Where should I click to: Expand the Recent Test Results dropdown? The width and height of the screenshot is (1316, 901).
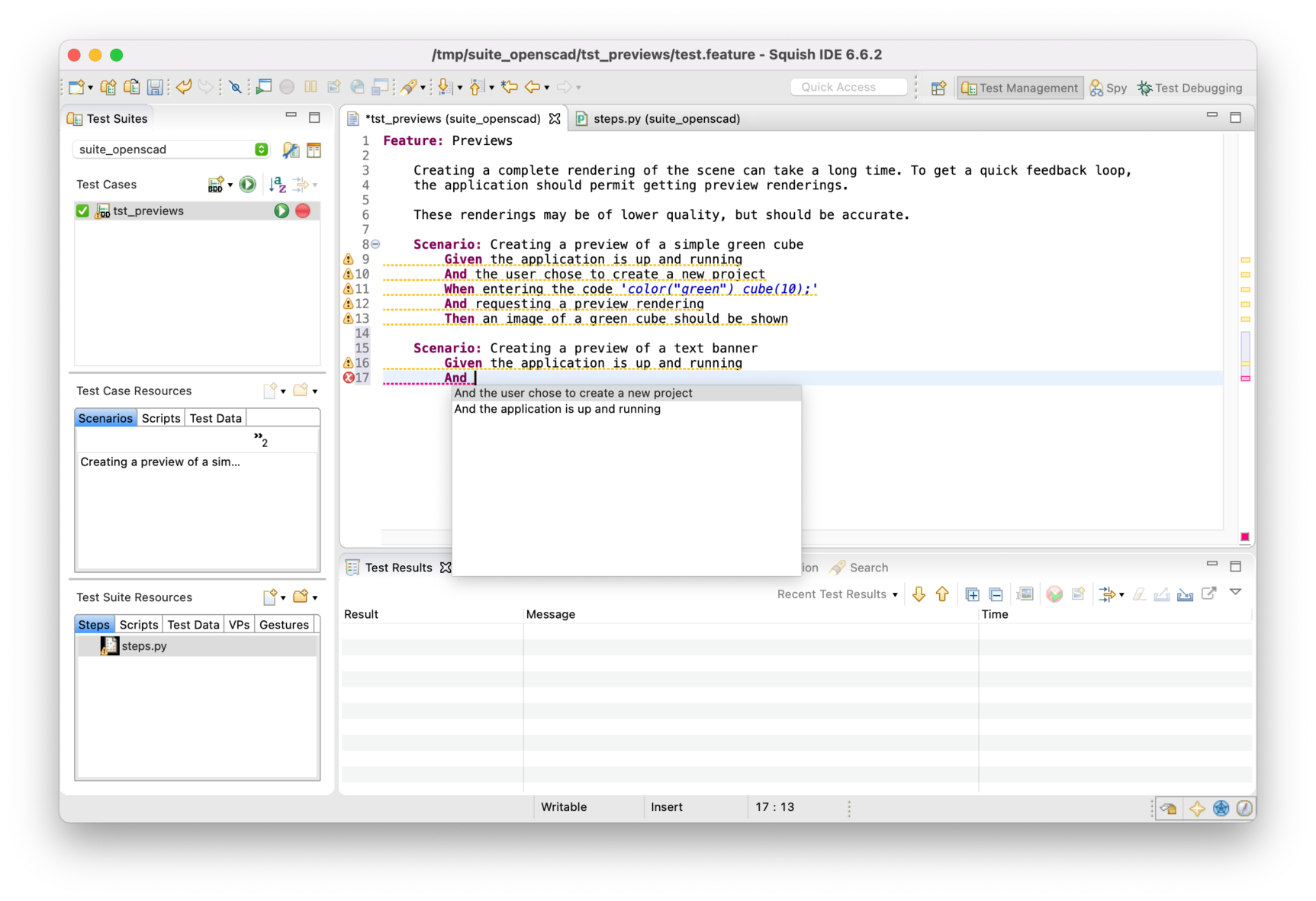click(895, 594)
